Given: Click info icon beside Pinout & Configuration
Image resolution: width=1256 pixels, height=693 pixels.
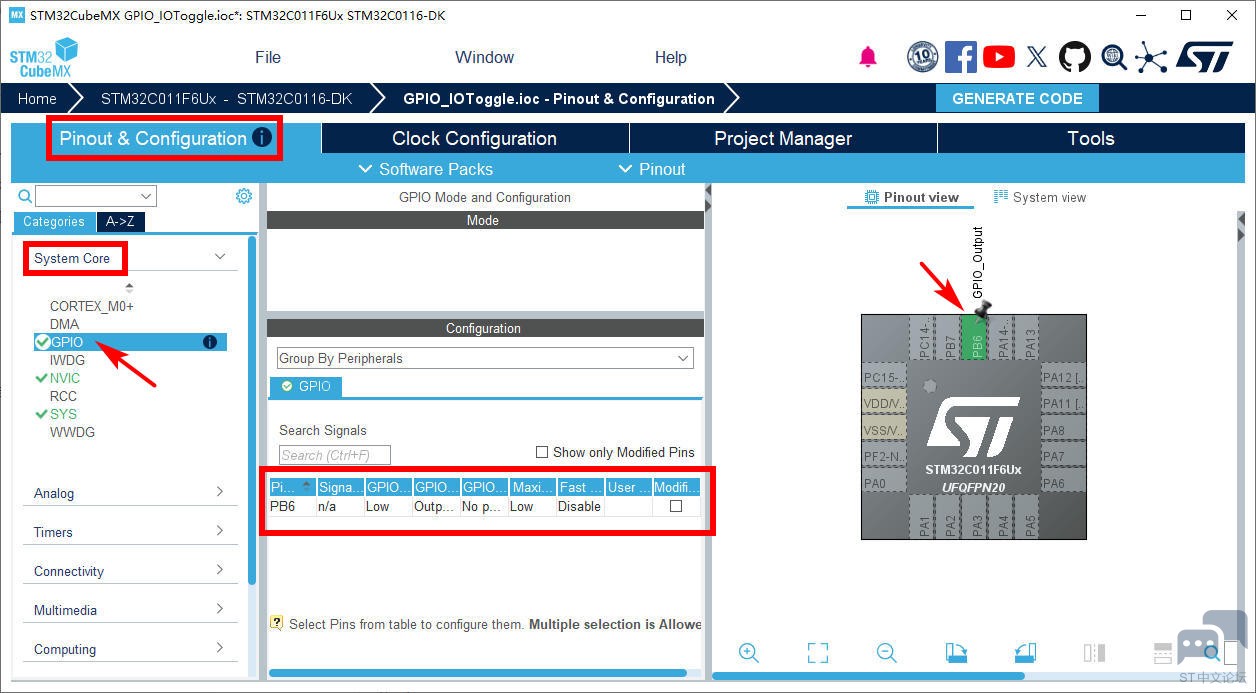Looking at the screenshot, I should click(262, 138).
